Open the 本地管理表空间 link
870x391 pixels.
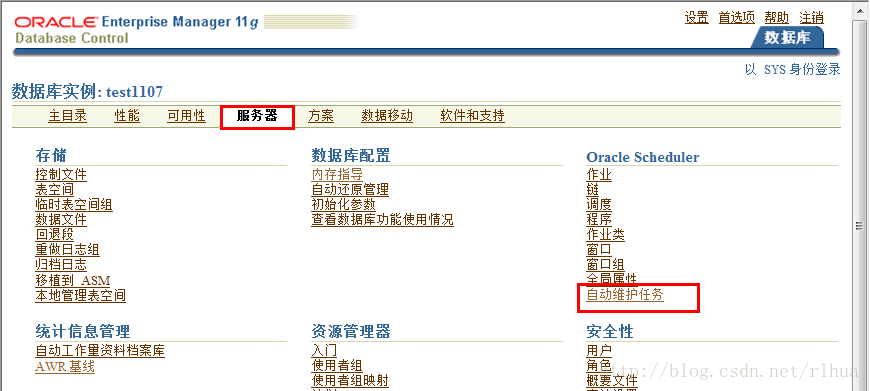80,296
